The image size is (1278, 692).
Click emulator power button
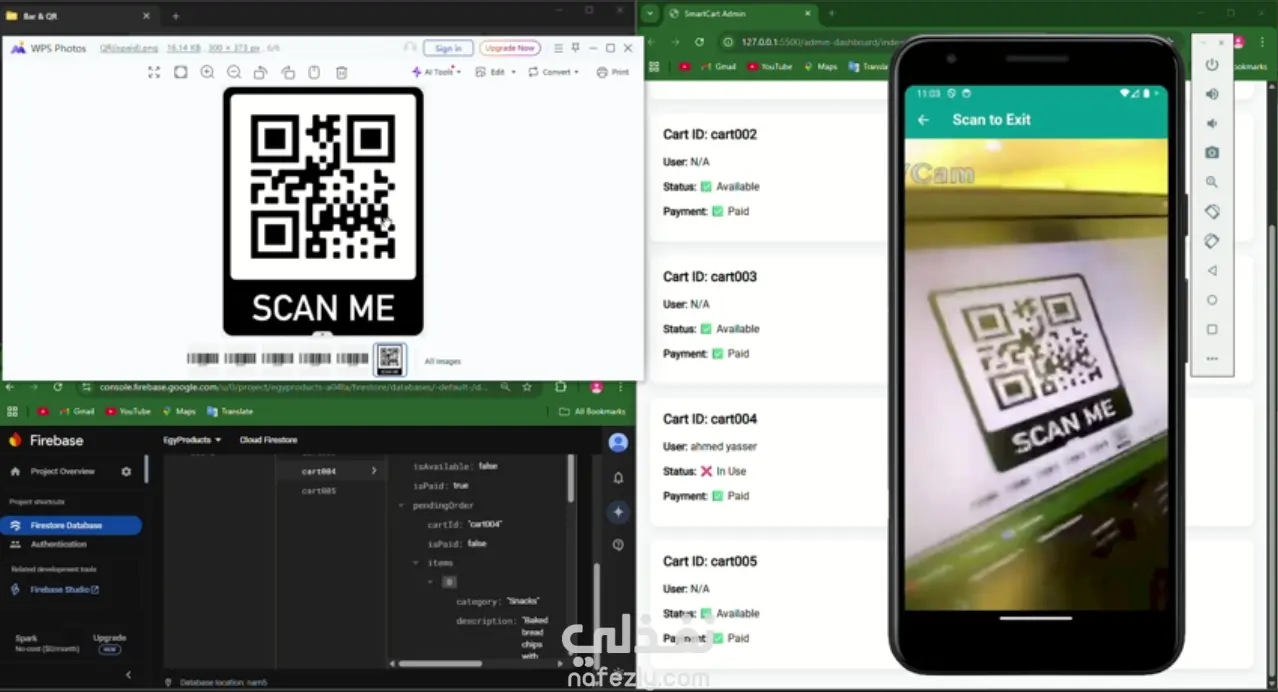pos(1212,65)
